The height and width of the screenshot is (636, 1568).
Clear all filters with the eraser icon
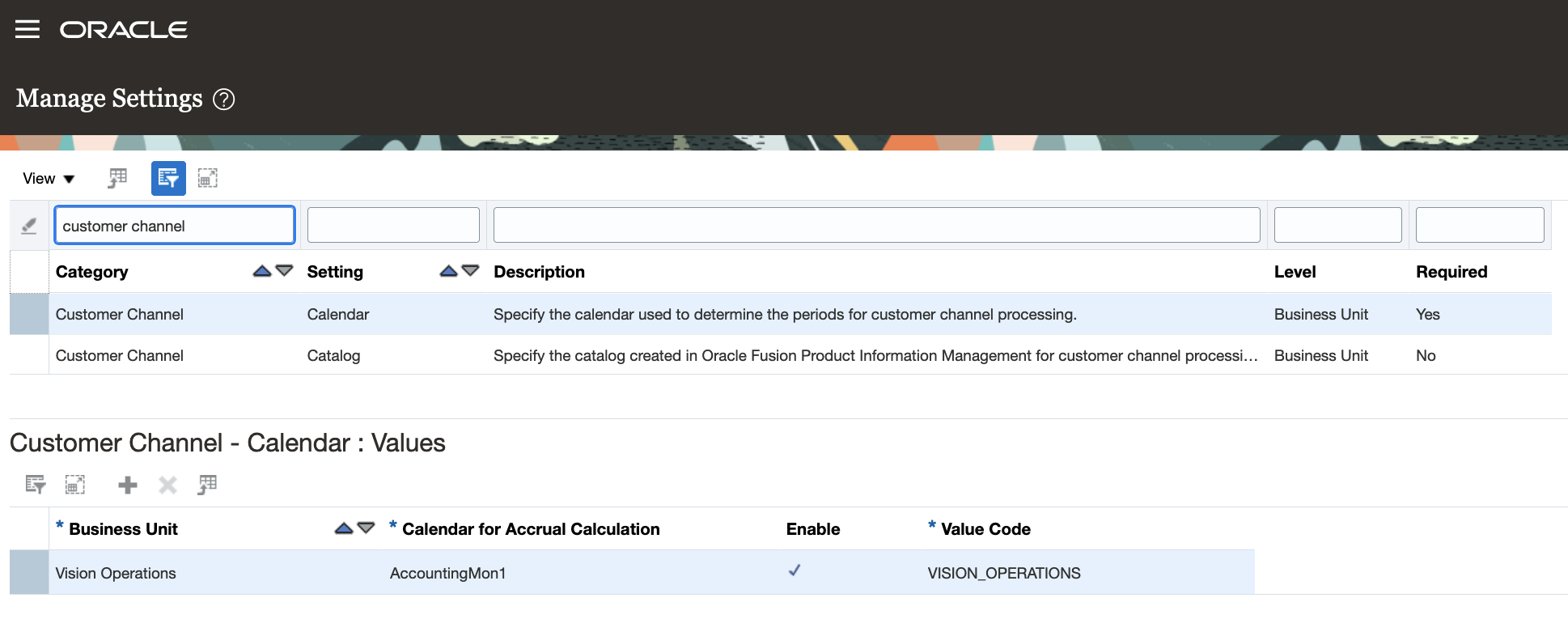[29, 226]
